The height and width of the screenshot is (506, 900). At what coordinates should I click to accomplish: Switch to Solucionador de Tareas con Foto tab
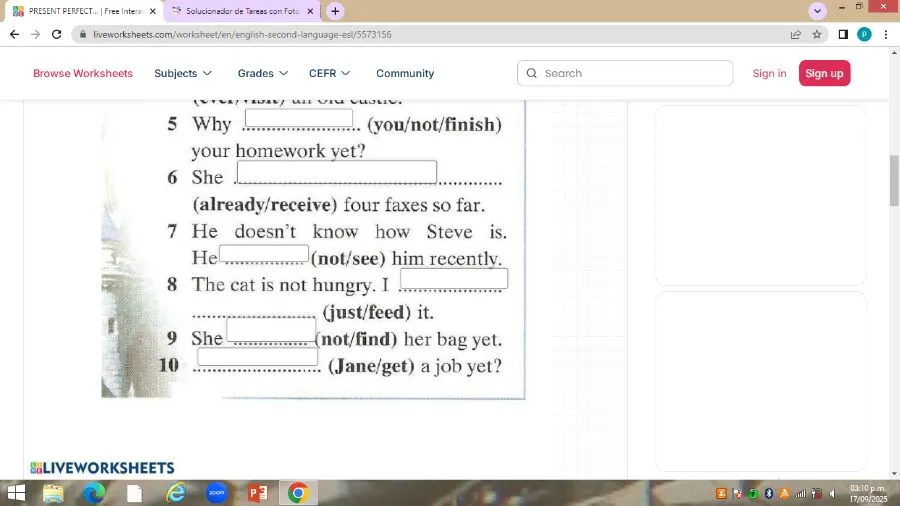click(x=242, y=11)
